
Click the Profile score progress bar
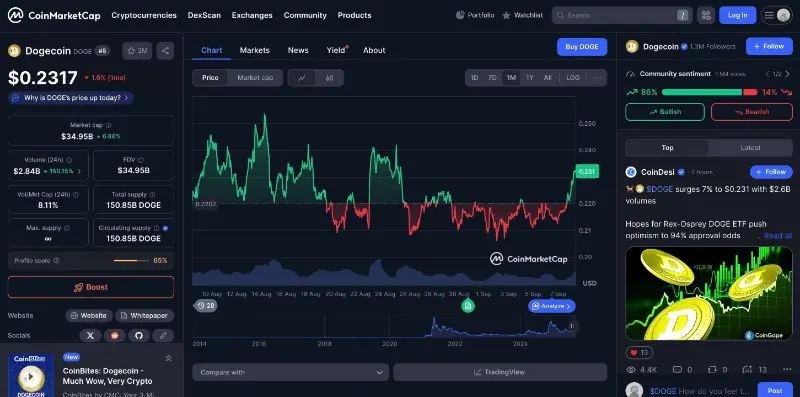click(131, 260)
